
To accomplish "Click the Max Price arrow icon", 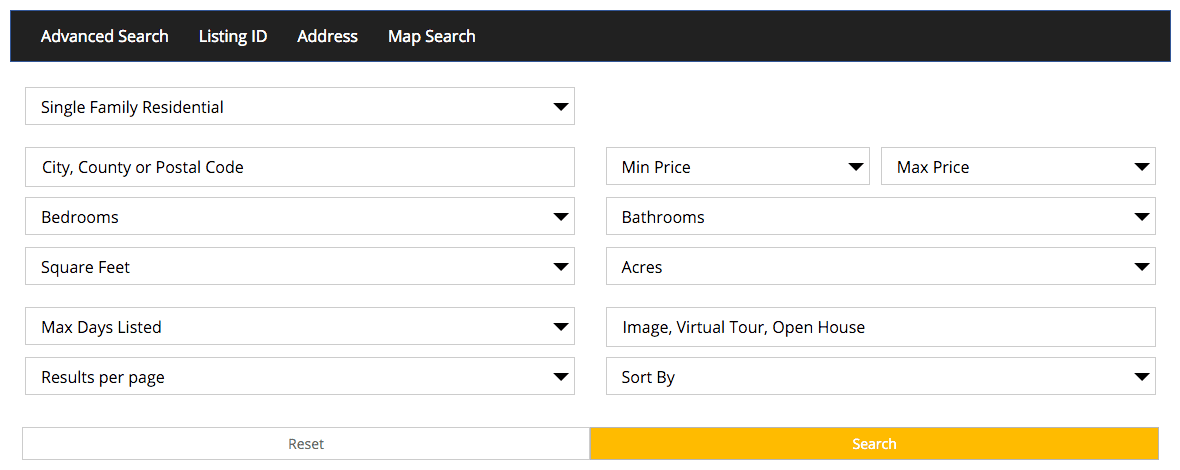I will click(1142, 167).
